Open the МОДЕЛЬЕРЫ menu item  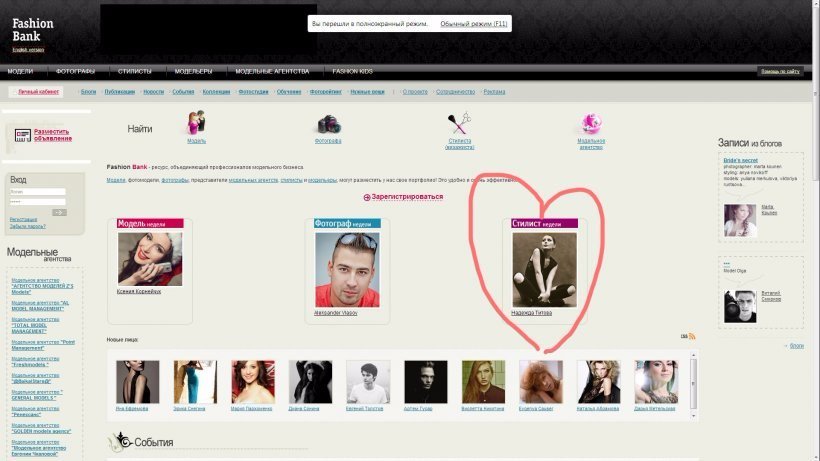click(x=193, y=71)
